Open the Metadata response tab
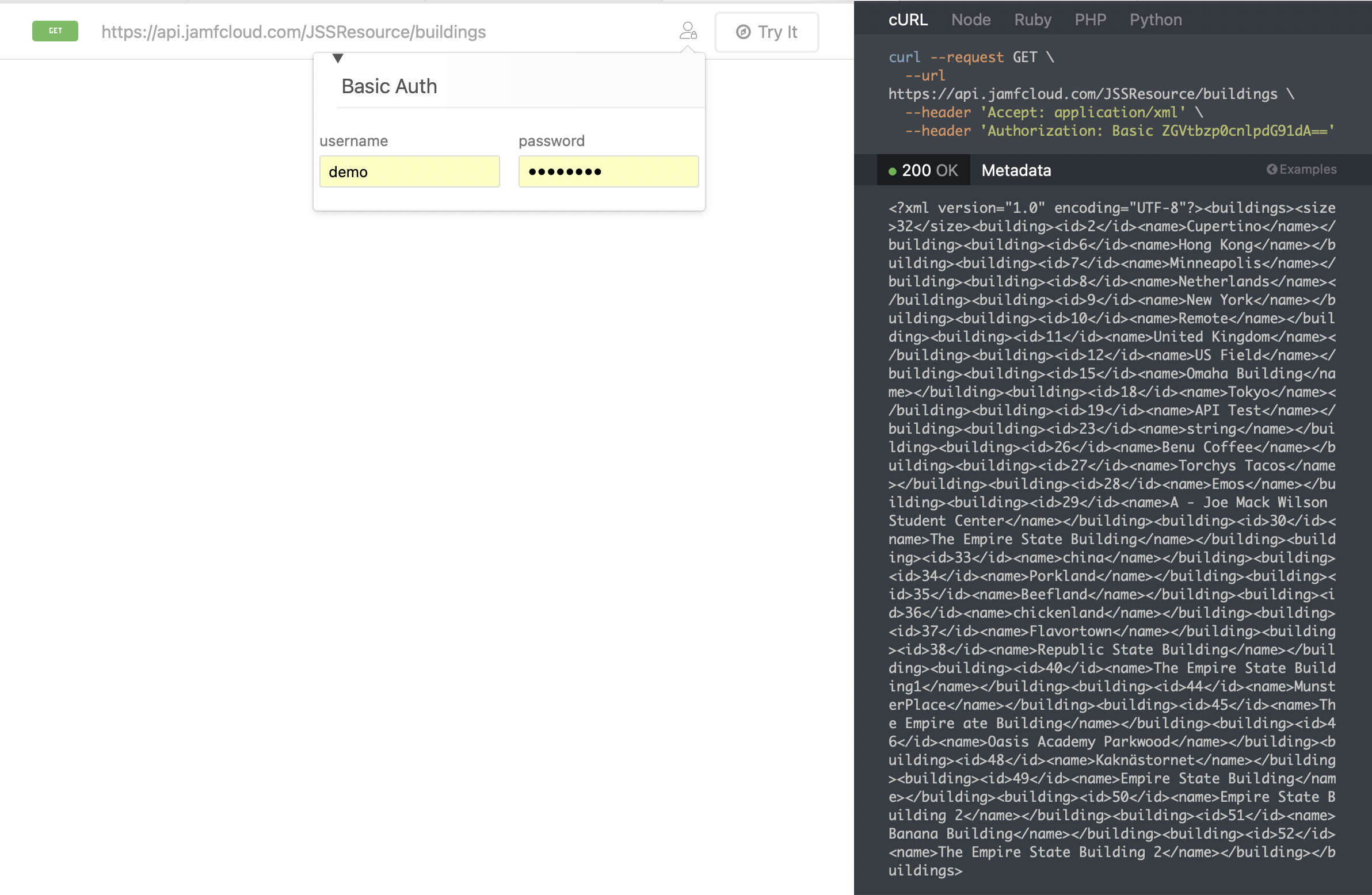 click(1016, 171)
